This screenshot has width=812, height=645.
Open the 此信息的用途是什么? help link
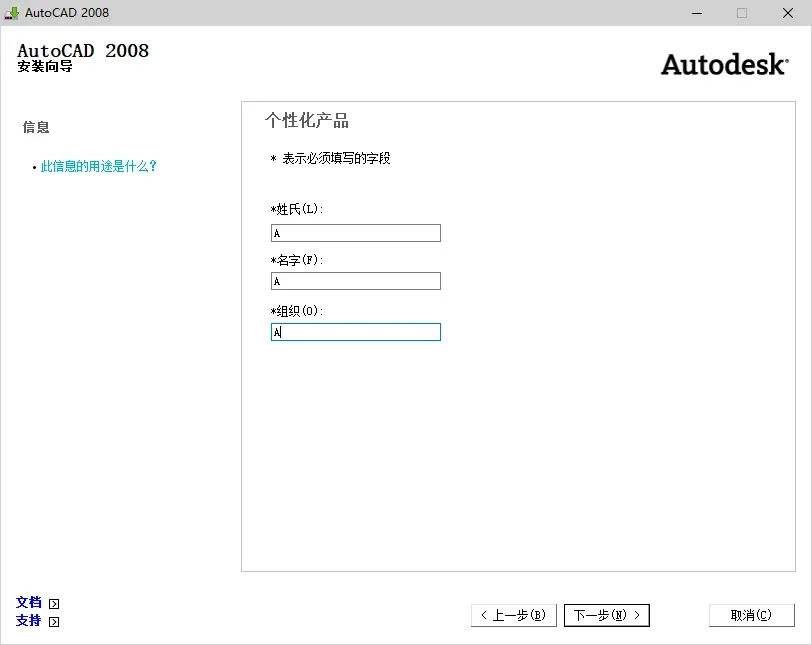tap(98, 166)
